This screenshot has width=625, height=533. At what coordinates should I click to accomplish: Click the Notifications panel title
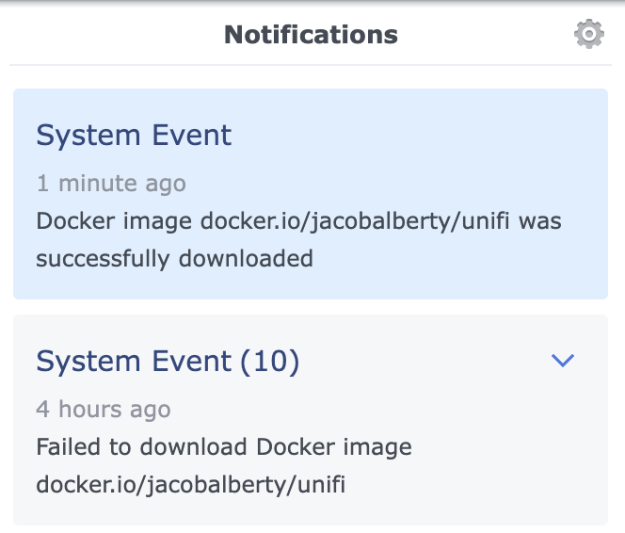[x=311, y=35]
